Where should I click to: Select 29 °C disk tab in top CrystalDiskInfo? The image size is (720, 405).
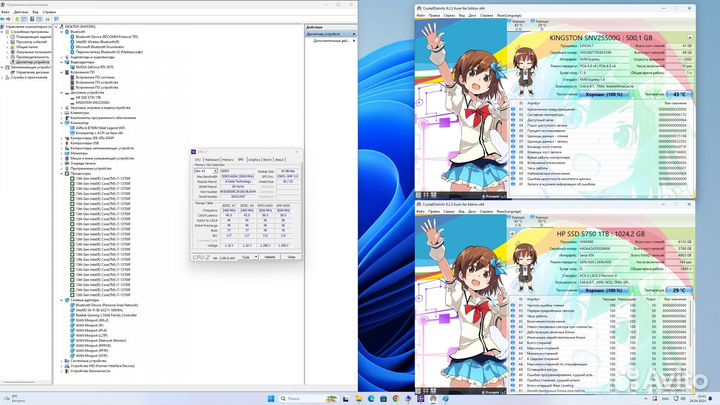point(541,25)
